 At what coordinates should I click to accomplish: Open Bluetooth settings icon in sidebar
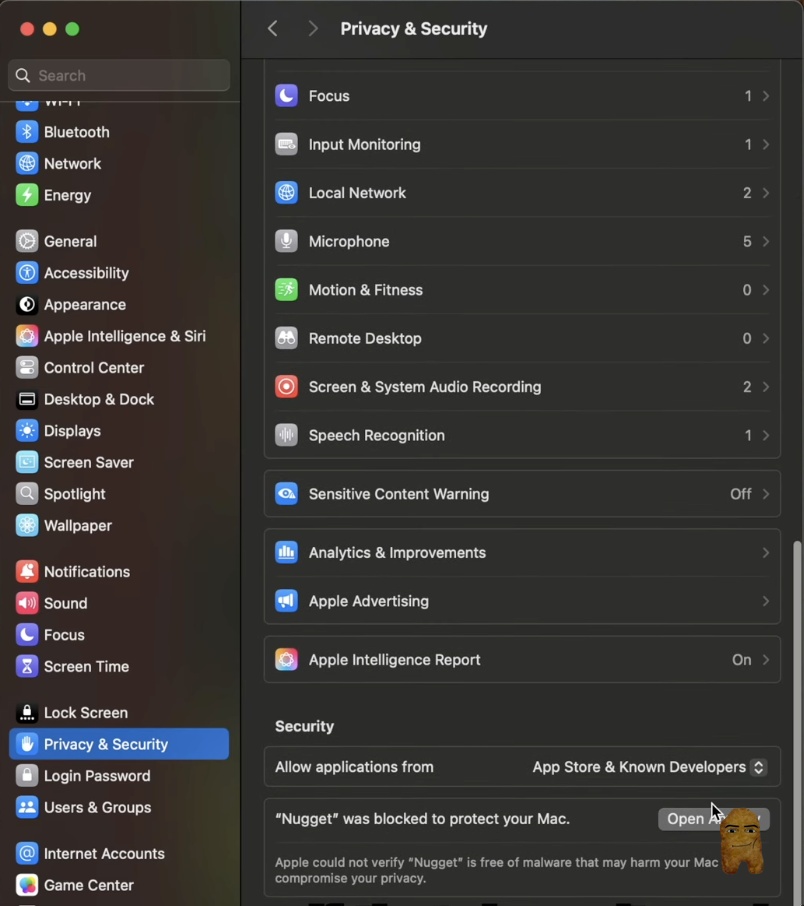click(27, 132)
